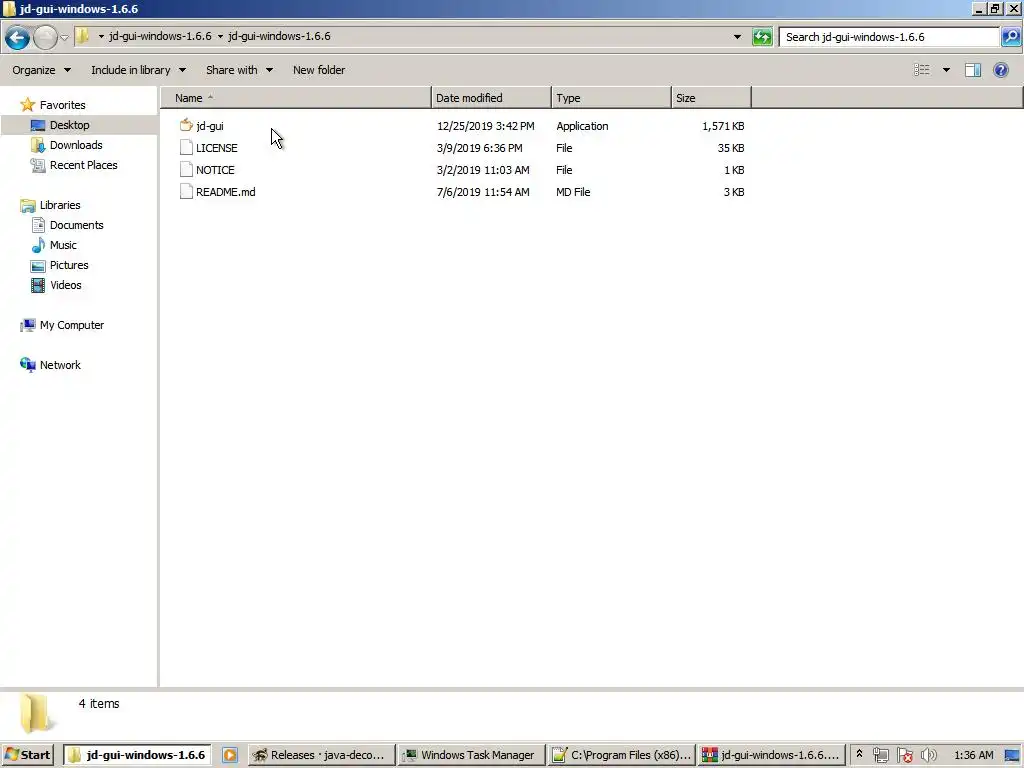This screenshot has width=1024, height=768.
Task: Open the previous locations dropdown in address bar
Action: [737, 37]
